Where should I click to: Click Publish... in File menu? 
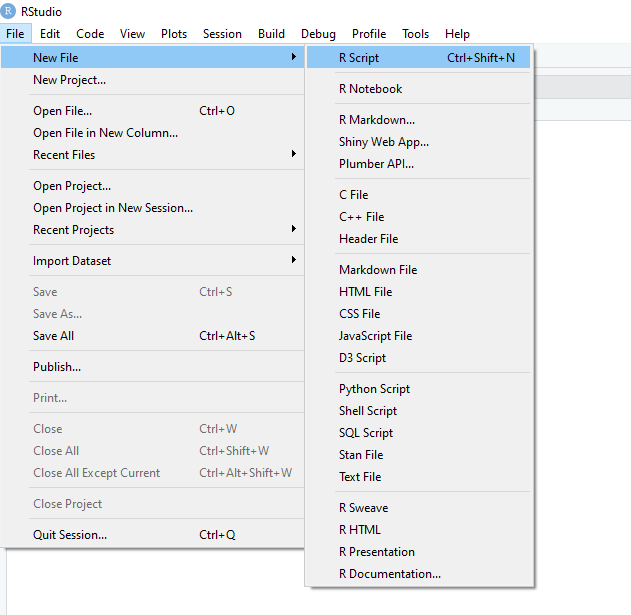[57, 367]
